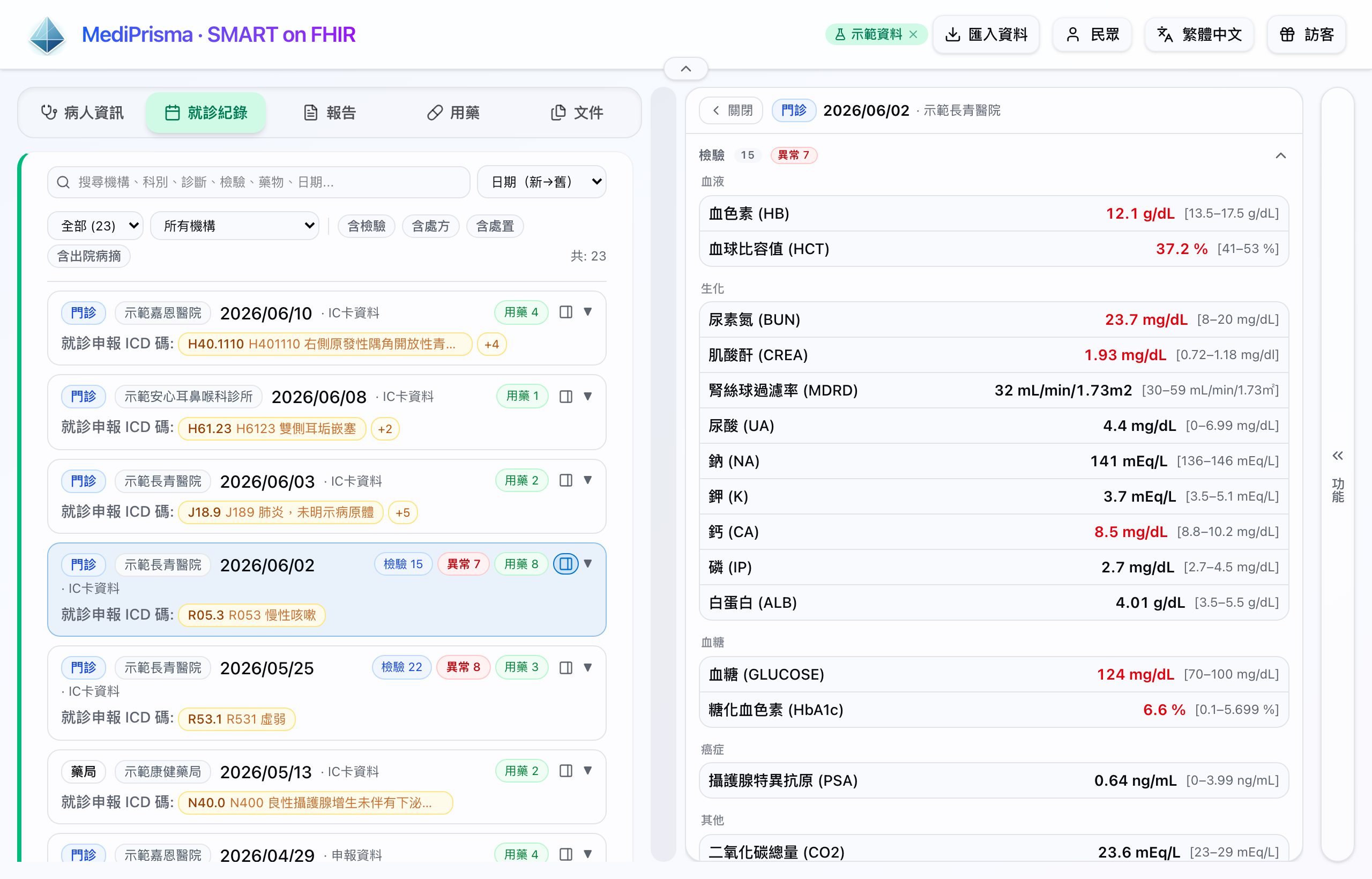
Task: Expand the 功能 side panel arrows
Action: [1338, 456]
